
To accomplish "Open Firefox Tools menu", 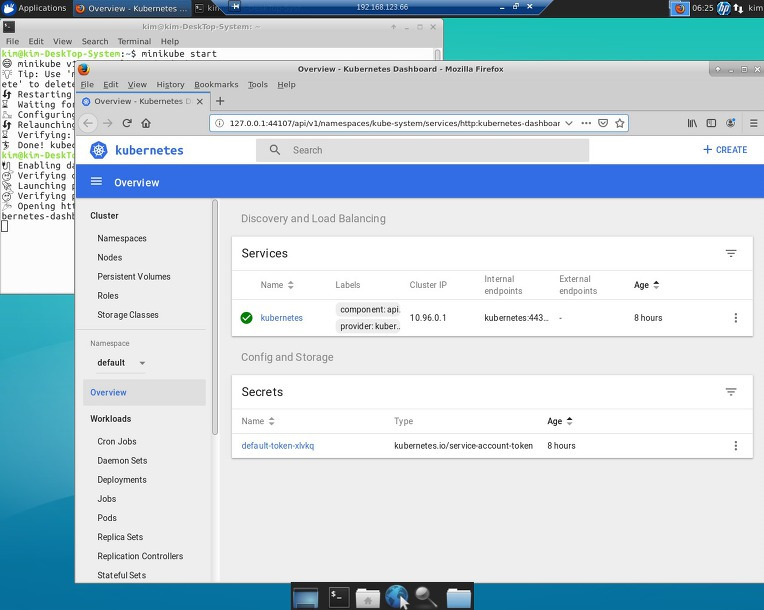I will point(258,84).
